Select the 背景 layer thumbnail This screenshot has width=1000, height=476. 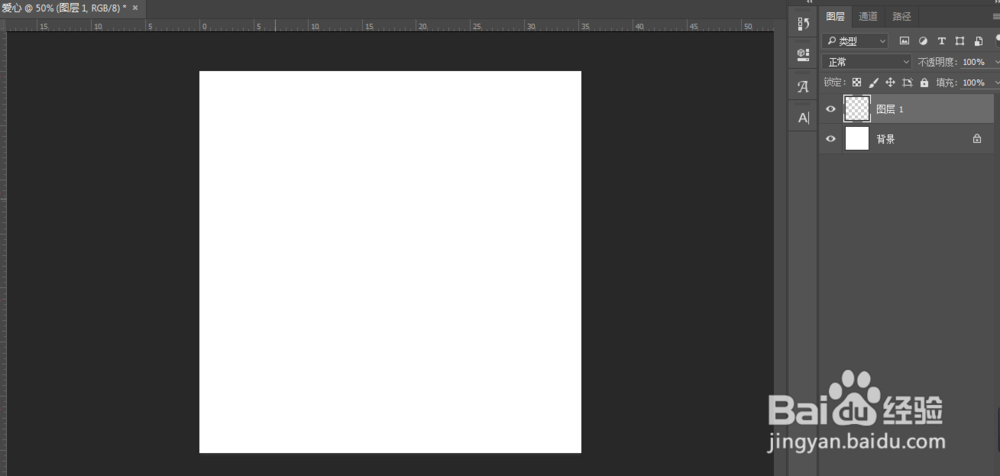[x=857, y=138]
